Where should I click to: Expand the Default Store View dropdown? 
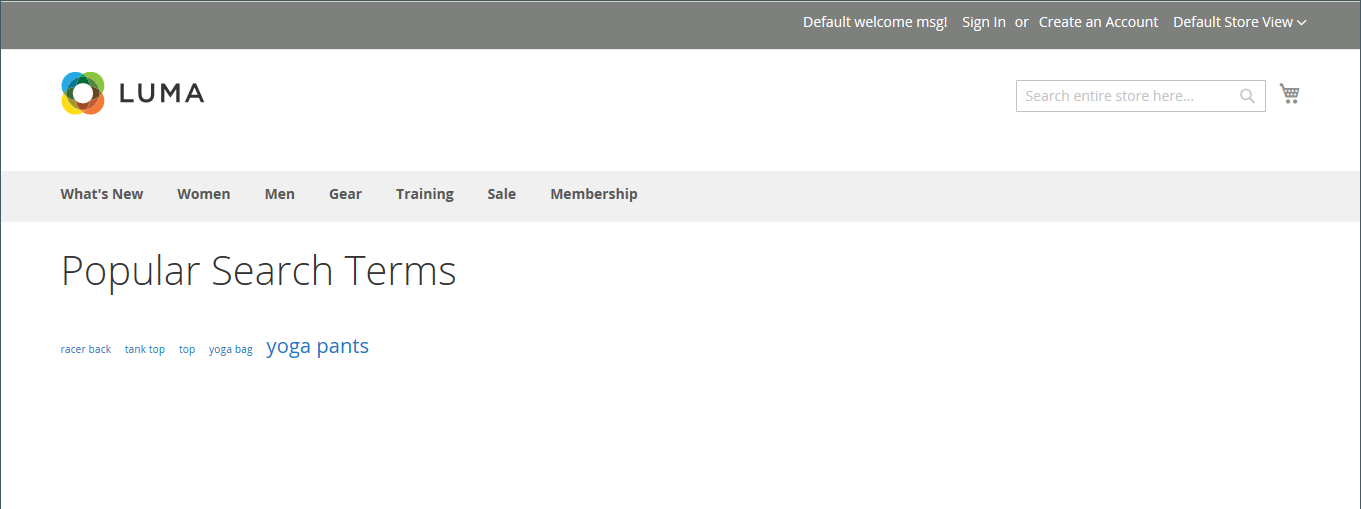(1239, 22)
